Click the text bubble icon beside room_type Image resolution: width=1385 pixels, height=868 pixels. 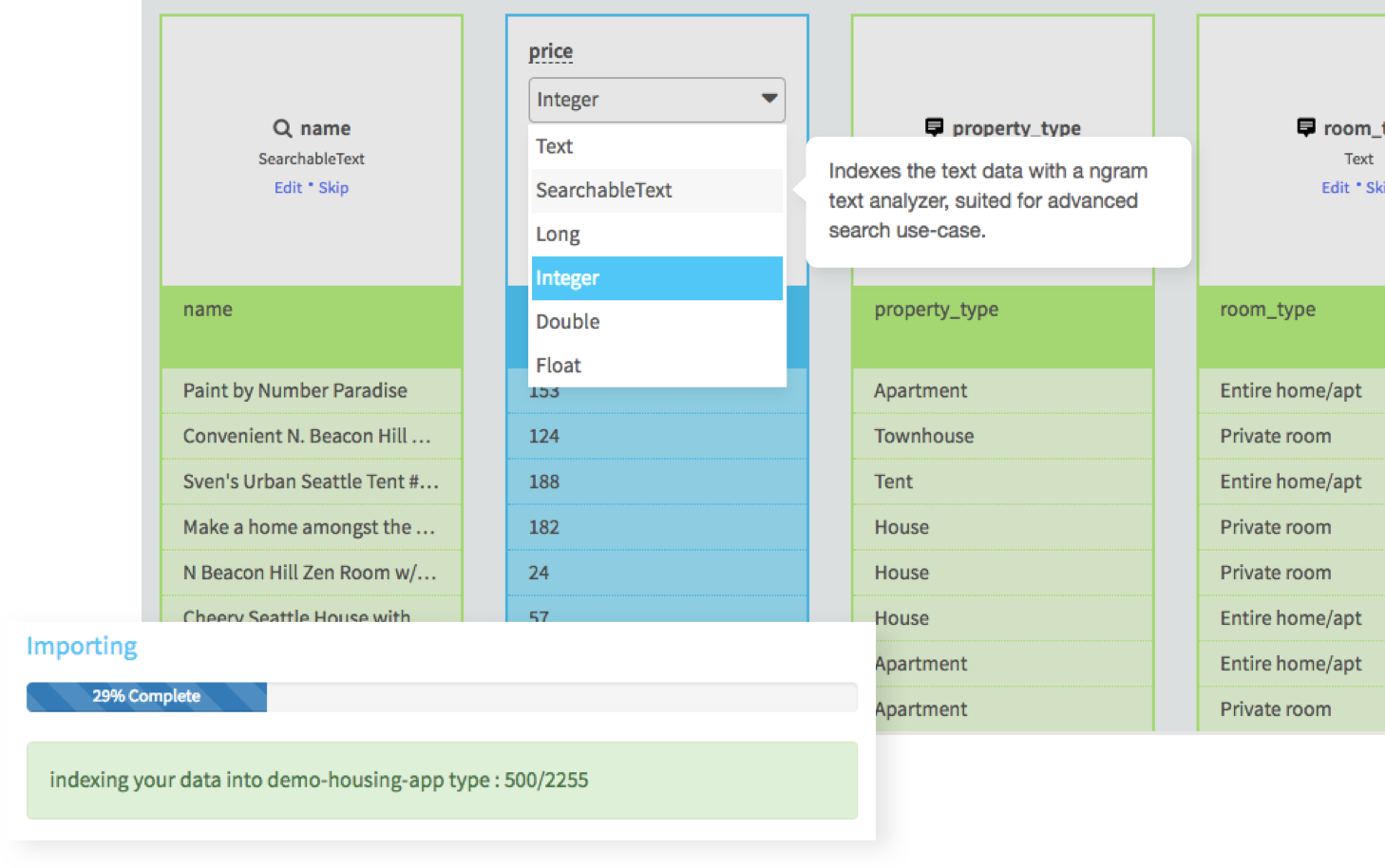tap(1306, 124)
